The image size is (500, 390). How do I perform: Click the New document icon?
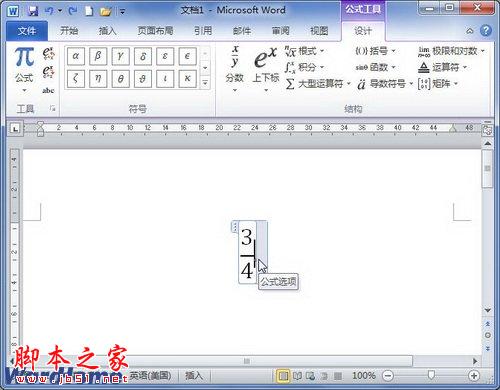(89, 11)
